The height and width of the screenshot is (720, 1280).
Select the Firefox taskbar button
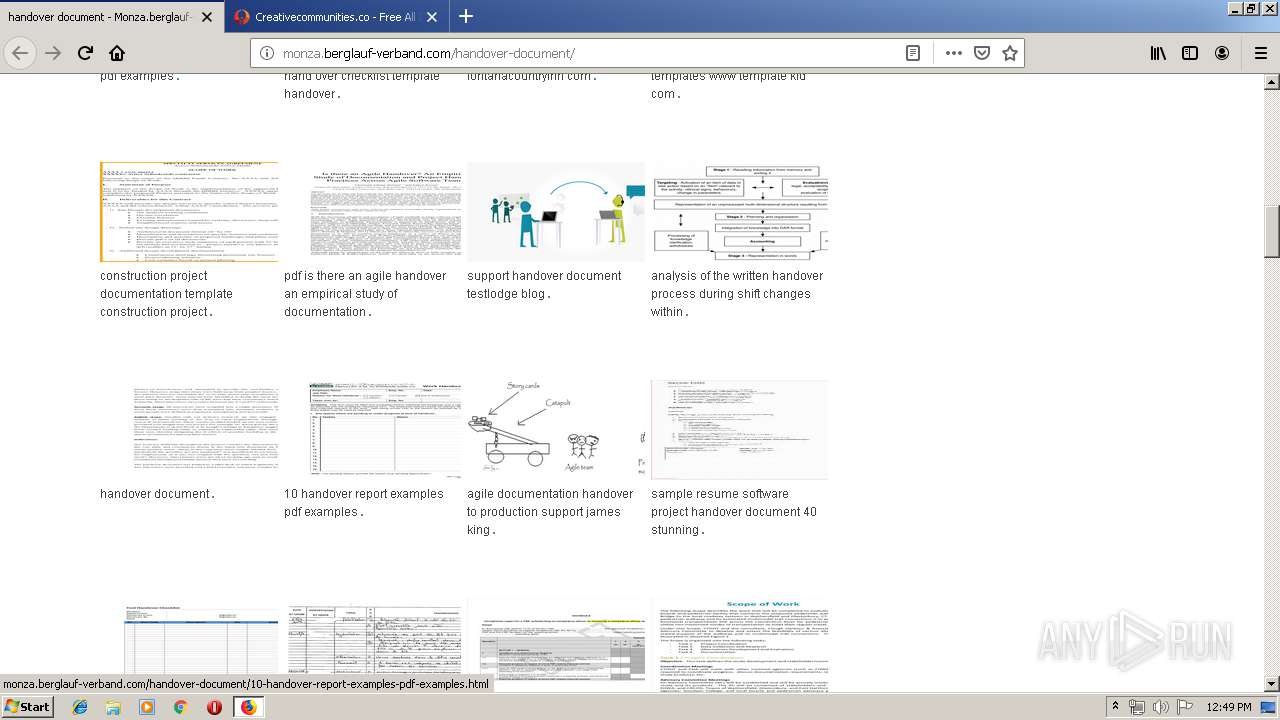coord(248,707)
